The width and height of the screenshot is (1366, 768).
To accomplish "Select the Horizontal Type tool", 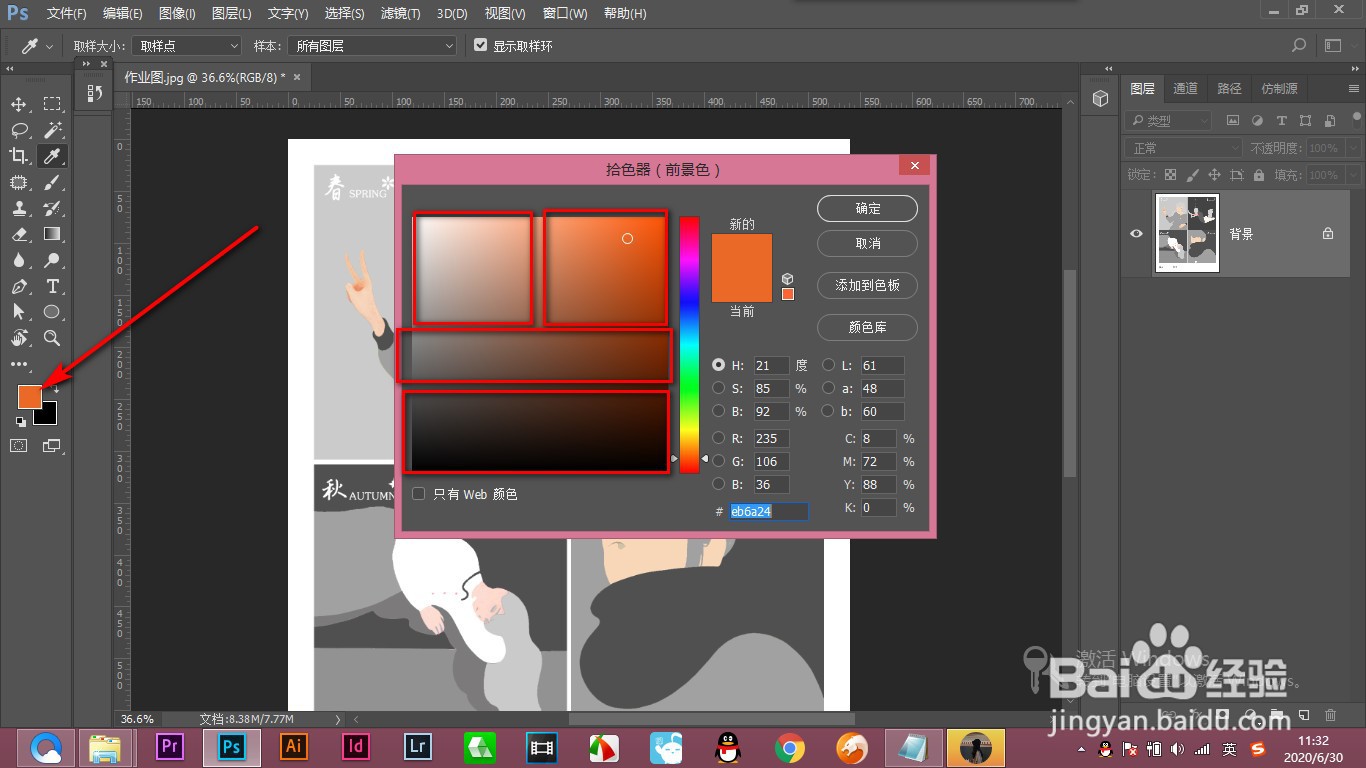I will point(52,286).
